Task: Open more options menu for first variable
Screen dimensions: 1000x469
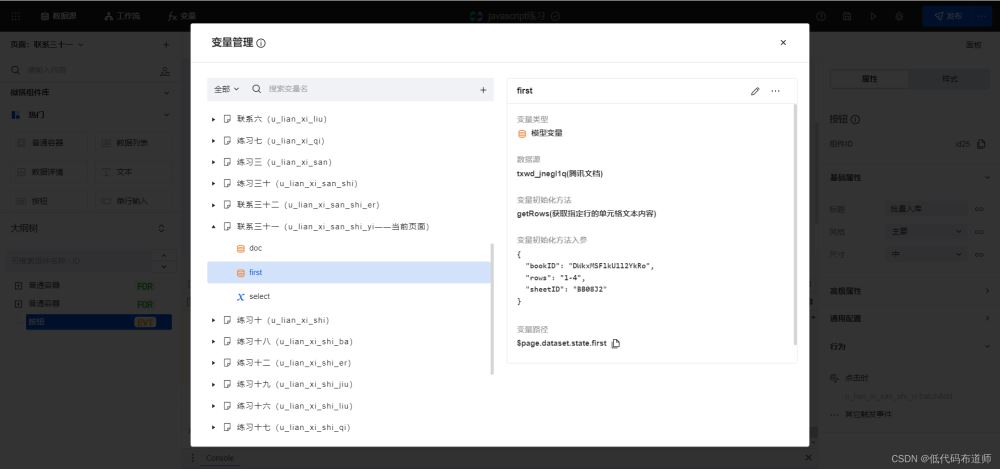Action: point(776,91)
